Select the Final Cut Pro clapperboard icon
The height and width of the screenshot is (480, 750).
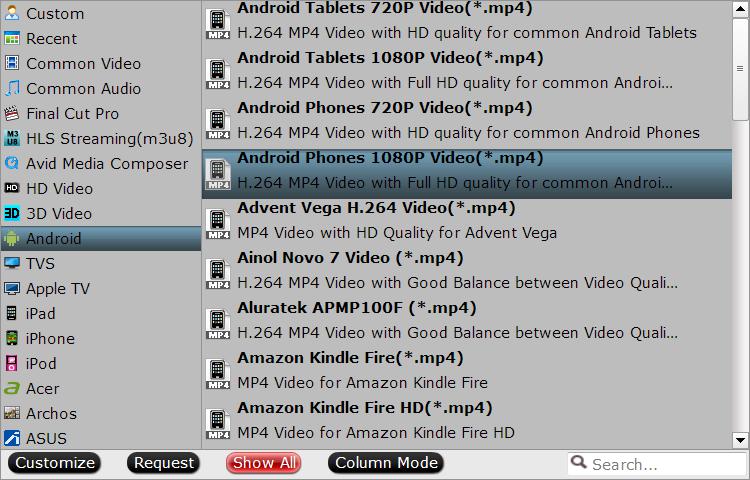click(x=12, y=113)
